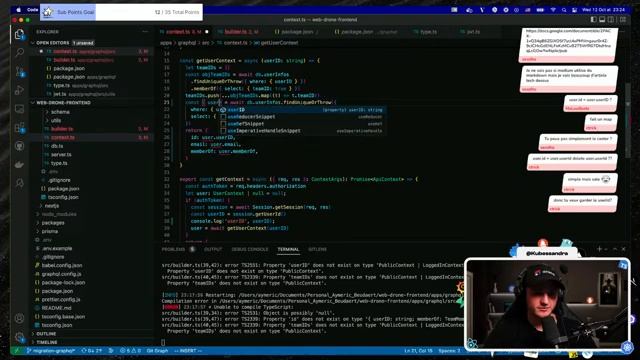This screenshot has width=640, height=360.
Task: Click the Spotlight search icon in menu bar
Action: click(564, 10)
